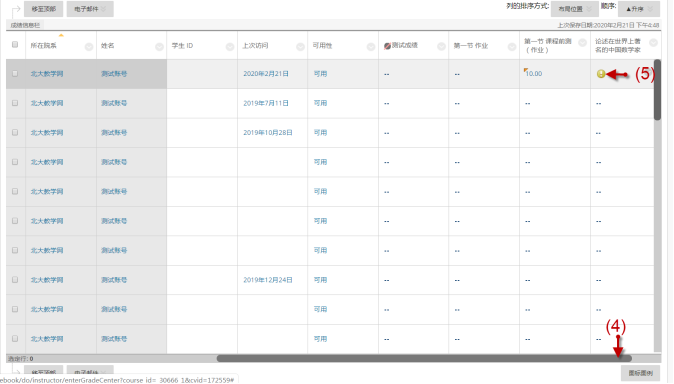Open options chevron for 第一节 作业 column
Image resolution: width=674 pixels, height=384 pixels.
[512, 47]
